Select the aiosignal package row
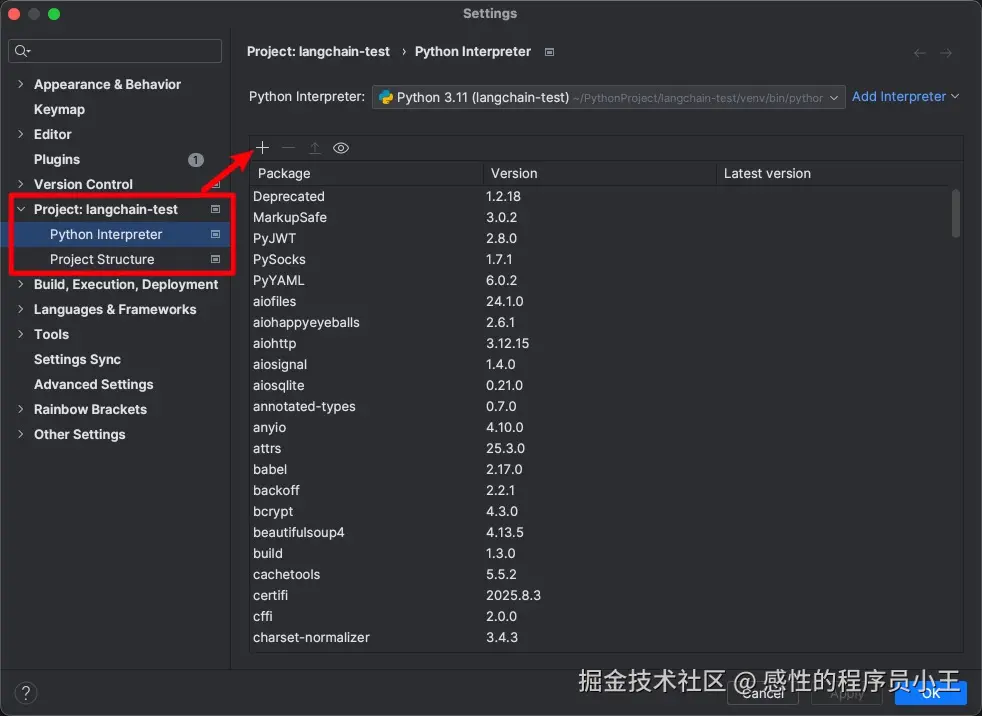The width and height of the screenshot is (982, 716). (x=600, y=365)
